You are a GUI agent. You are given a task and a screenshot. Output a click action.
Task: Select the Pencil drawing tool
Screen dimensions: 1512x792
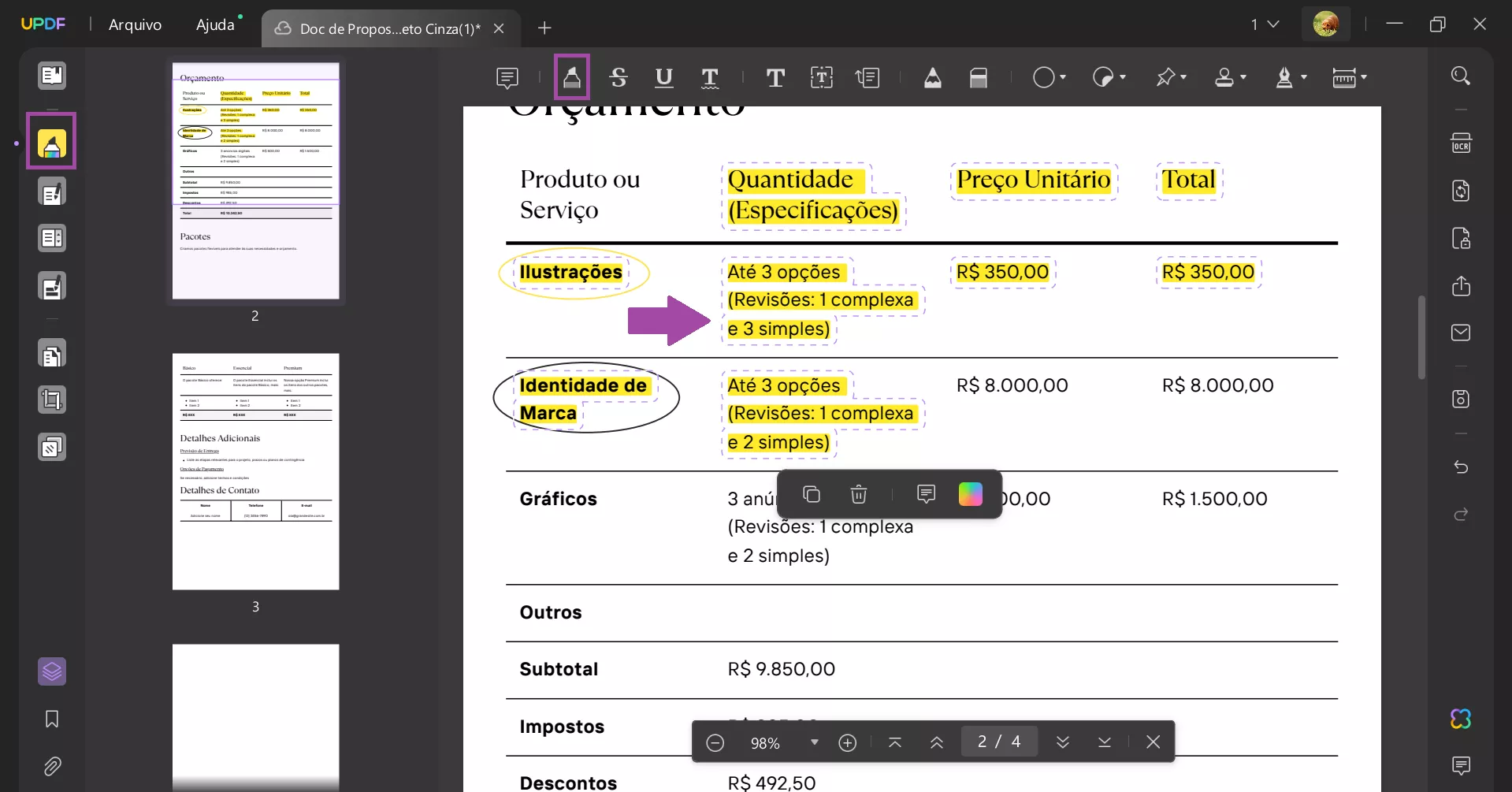933,77
